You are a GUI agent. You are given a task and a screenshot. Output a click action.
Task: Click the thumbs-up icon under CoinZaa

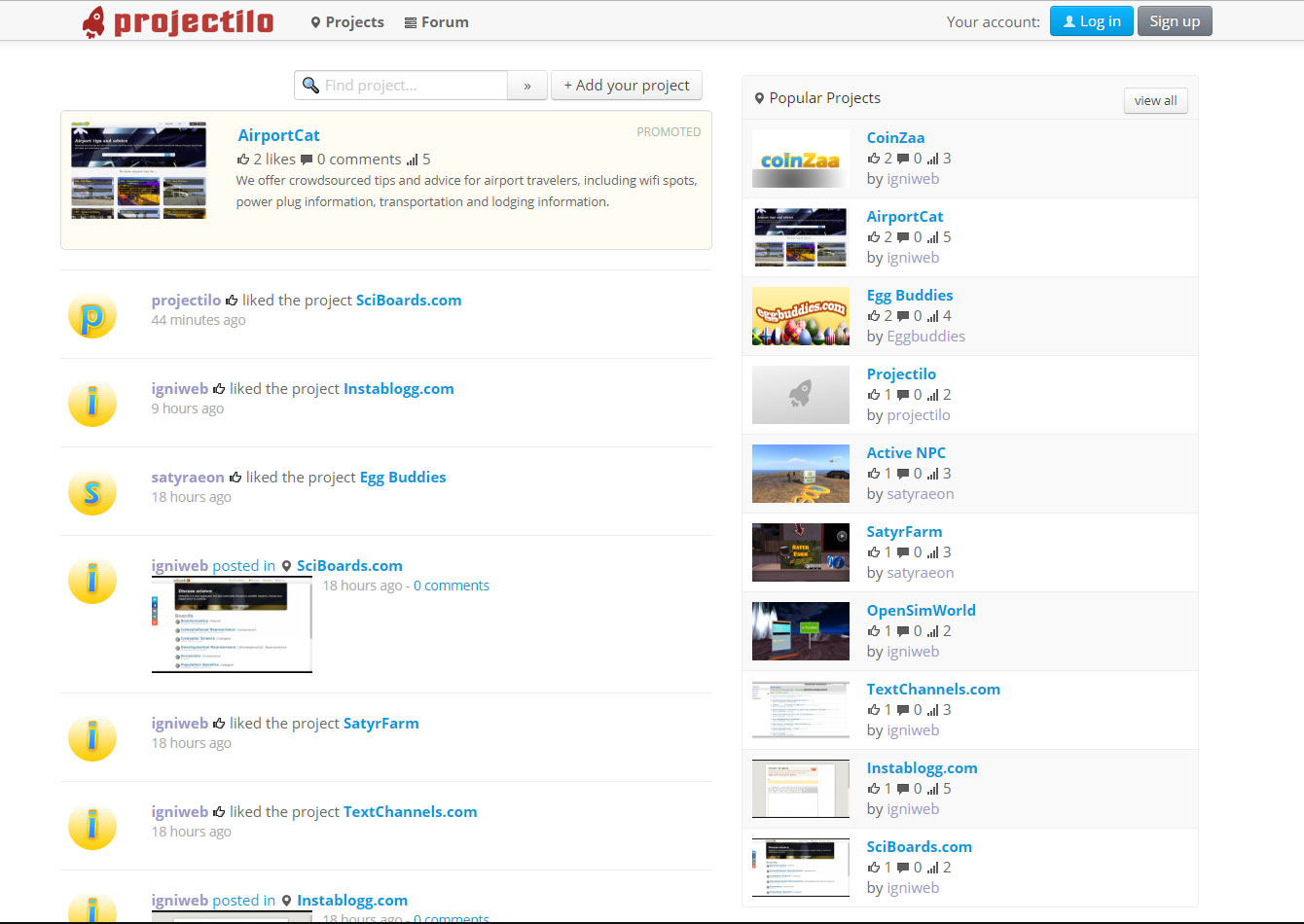pyautogui.click(x=874, y=159)
